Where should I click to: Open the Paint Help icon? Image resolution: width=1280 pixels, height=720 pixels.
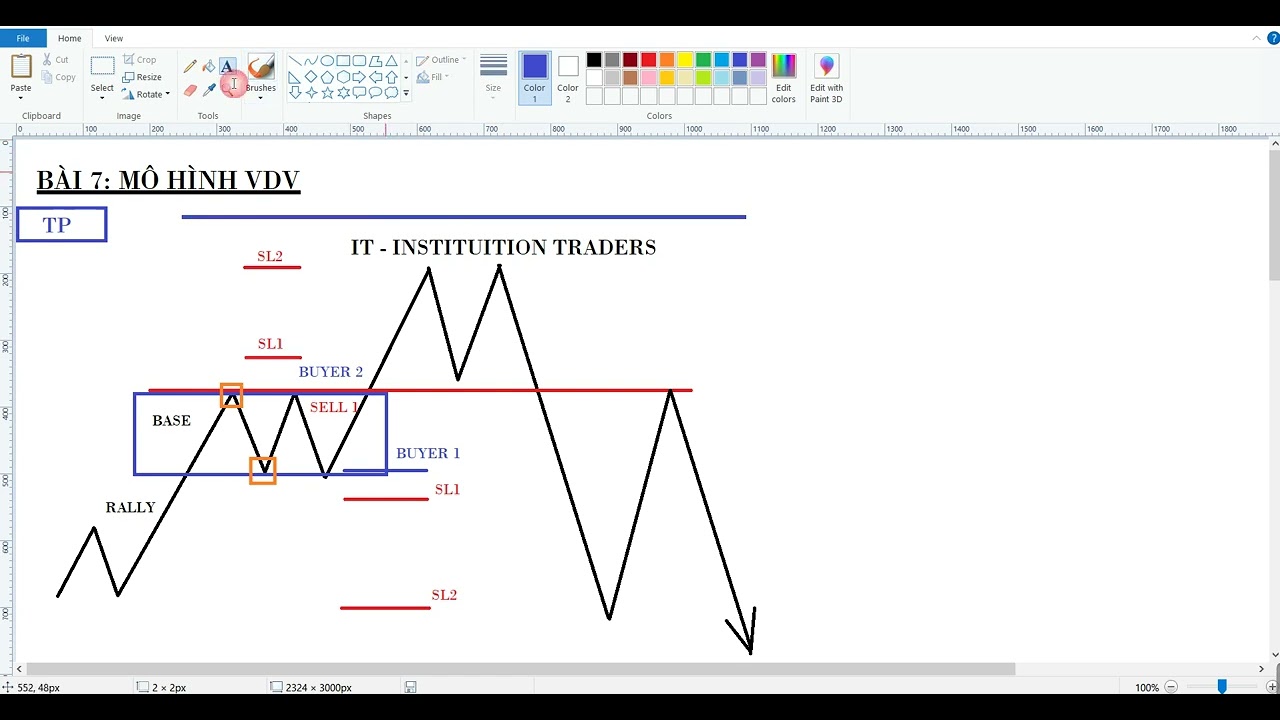coord(1272,38)
